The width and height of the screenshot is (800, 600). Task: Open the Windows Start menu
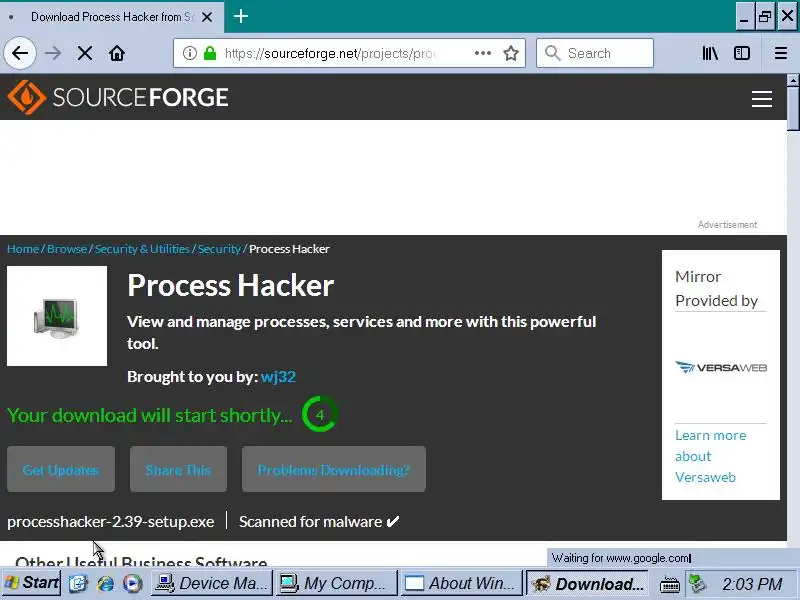point(32,583)
